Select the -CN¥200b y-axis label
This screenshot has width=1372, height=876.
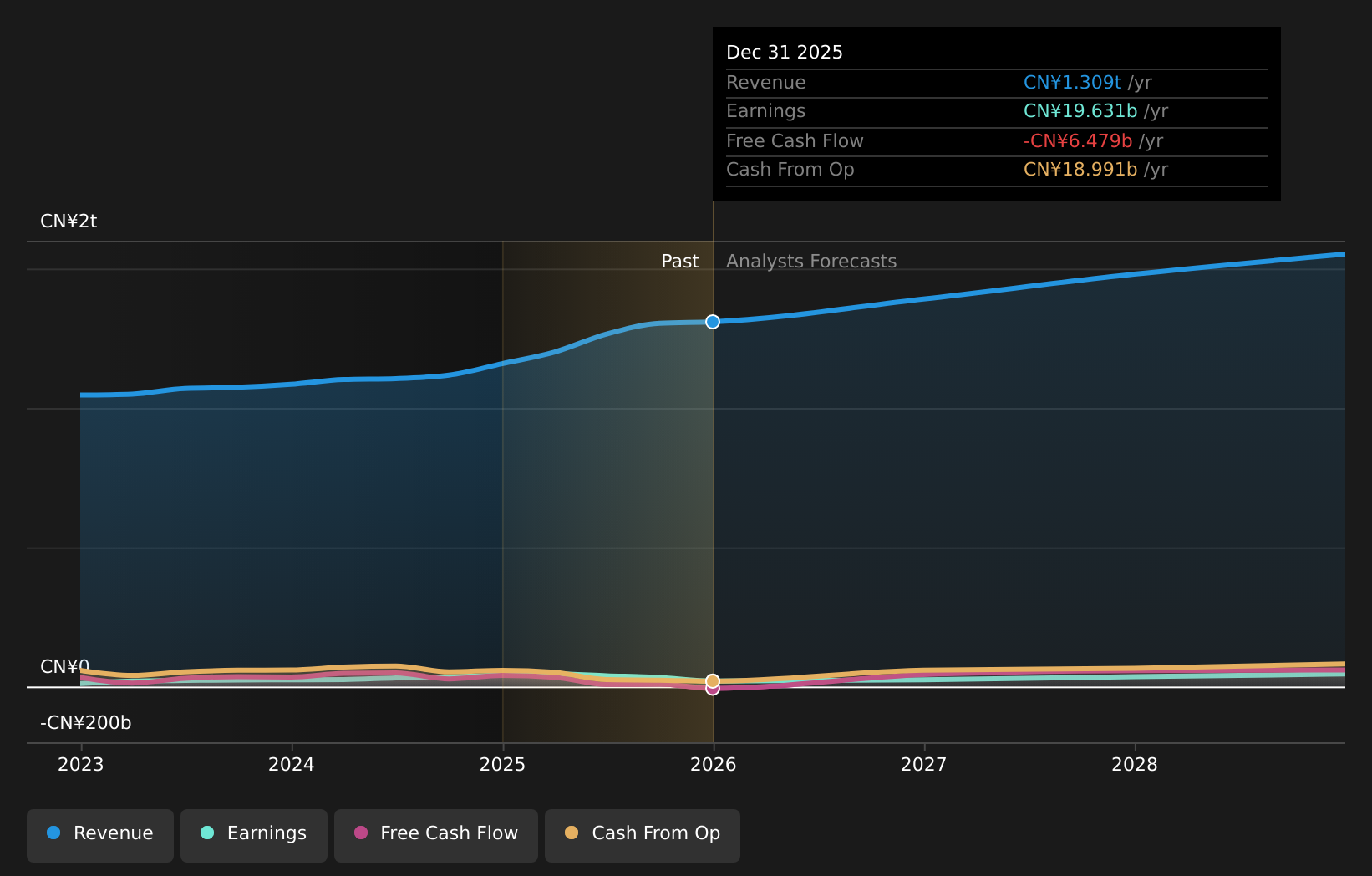(x=86, y=723)
